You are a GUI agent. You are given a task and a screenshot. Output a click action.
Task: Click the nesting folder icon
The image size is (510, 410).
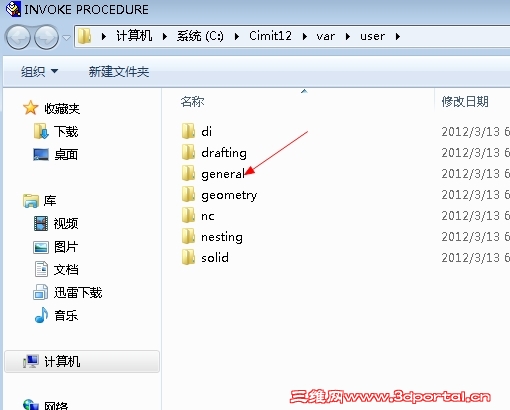(x=189, y=236)
